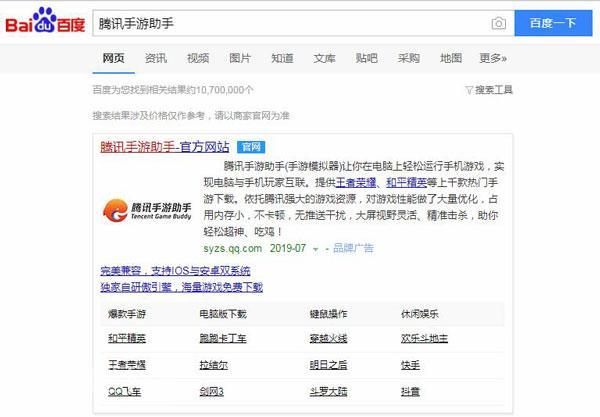Click the Baidu logo
The image size is (600, 417).
click(45, 21)
